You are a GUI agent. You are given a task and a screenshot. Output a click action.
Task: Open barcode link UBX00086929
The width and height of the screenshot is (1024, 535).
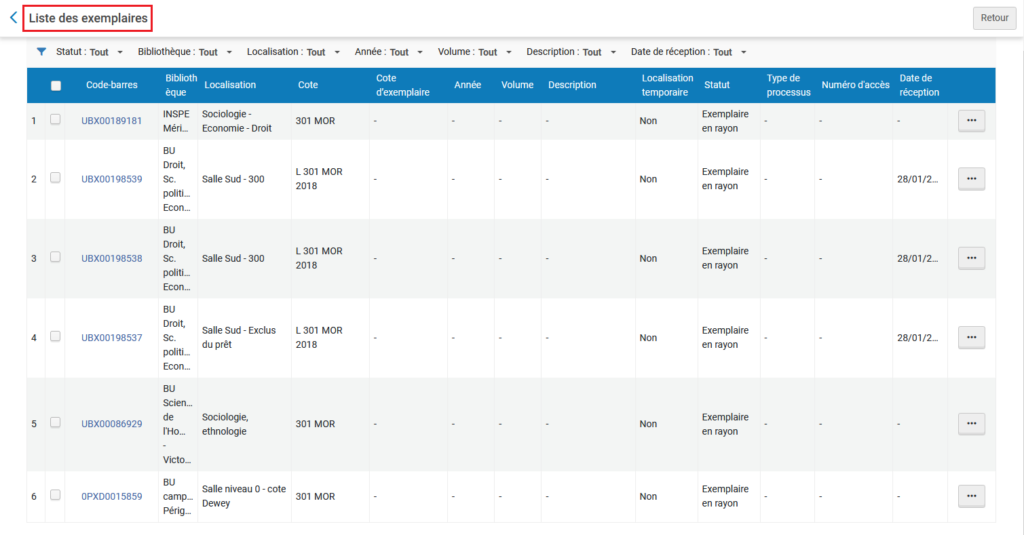click(x=112, y=424)
